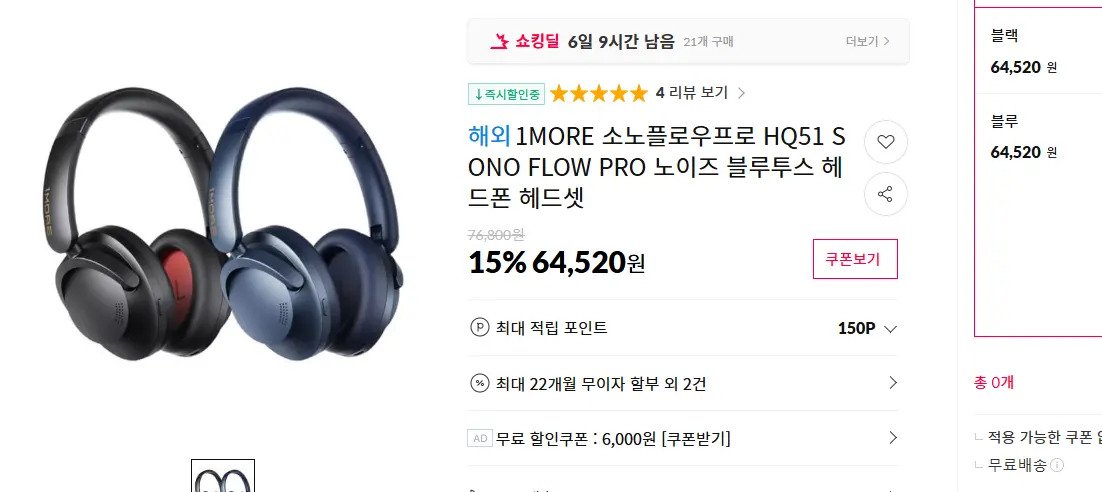Click the 쿠폰보기 button
Screen dimensions: 1102x492
pos(855,259)
